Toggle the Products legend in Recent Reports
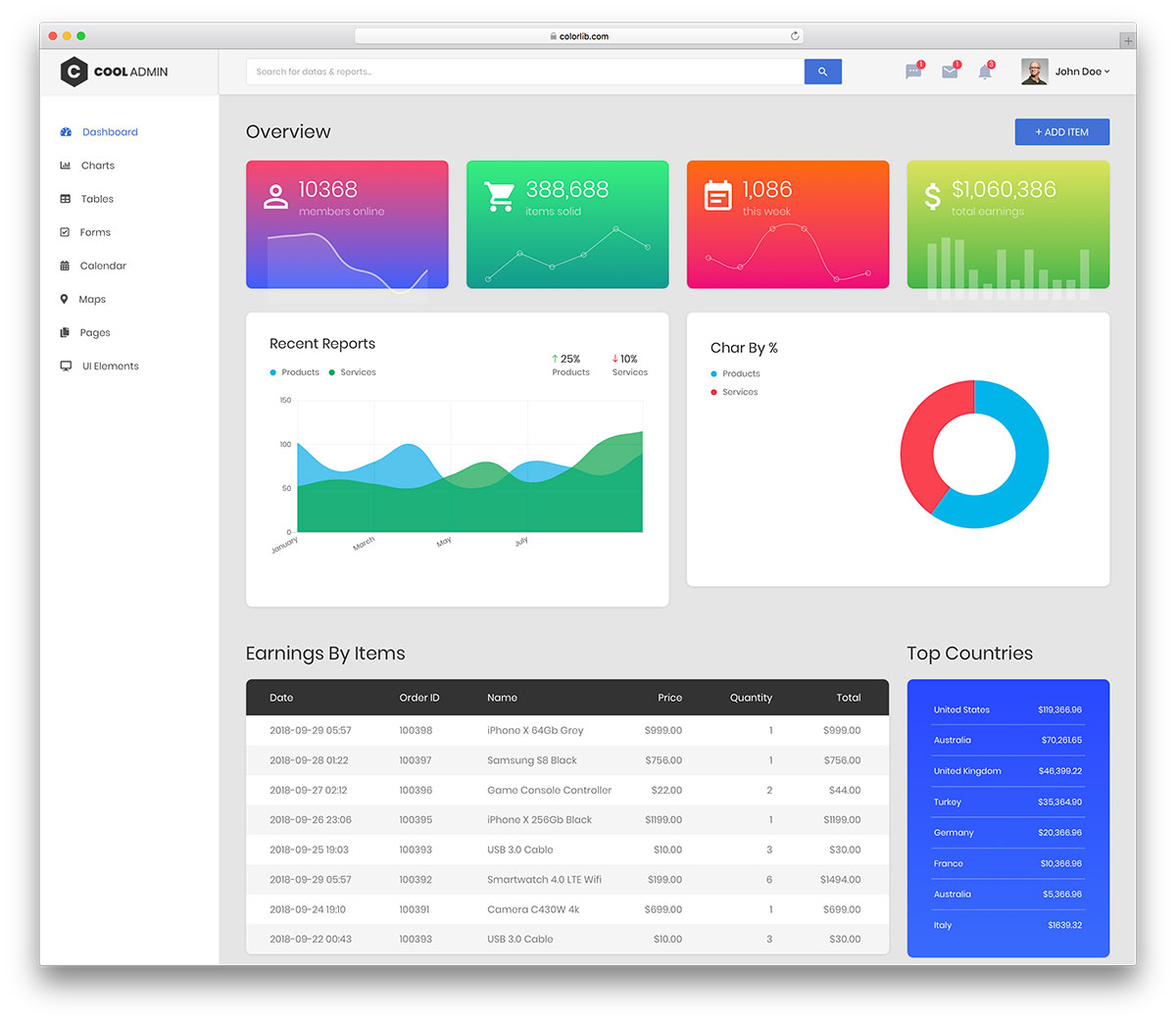The image size is (1176, 1022). [293, 372]
